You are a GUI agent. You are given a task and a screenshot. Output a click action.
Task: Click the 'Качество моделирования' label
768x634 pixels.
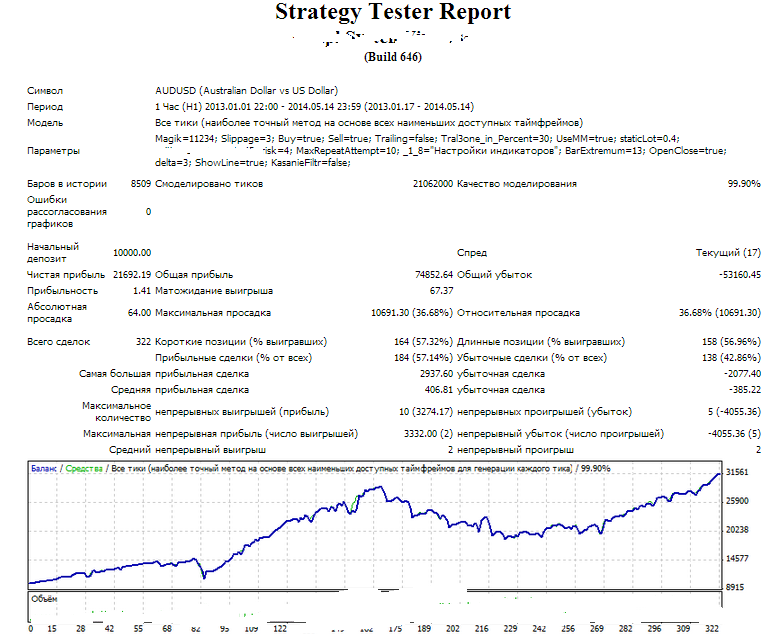click(517, 184)
